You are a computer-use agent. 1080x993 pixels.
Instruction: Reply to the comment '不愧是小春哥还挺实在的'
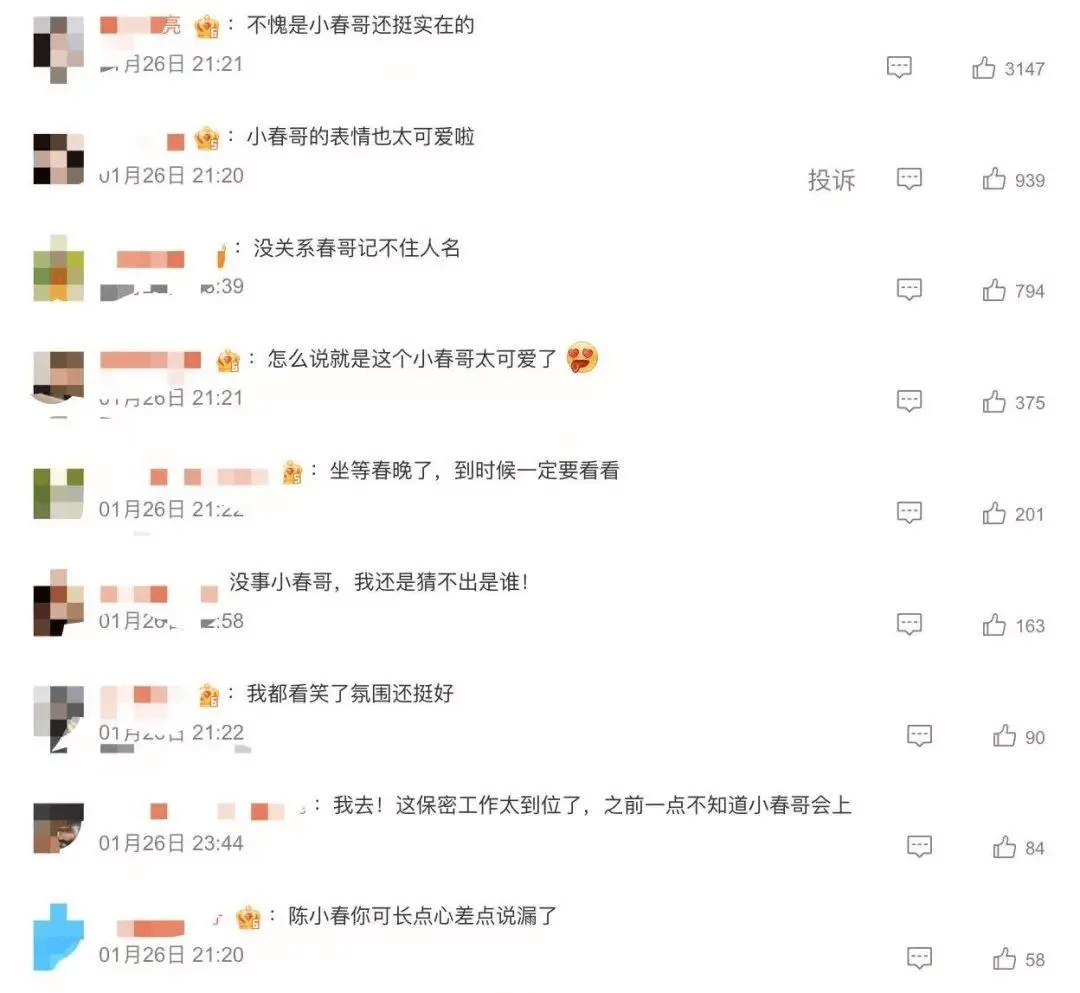point(899,67)
